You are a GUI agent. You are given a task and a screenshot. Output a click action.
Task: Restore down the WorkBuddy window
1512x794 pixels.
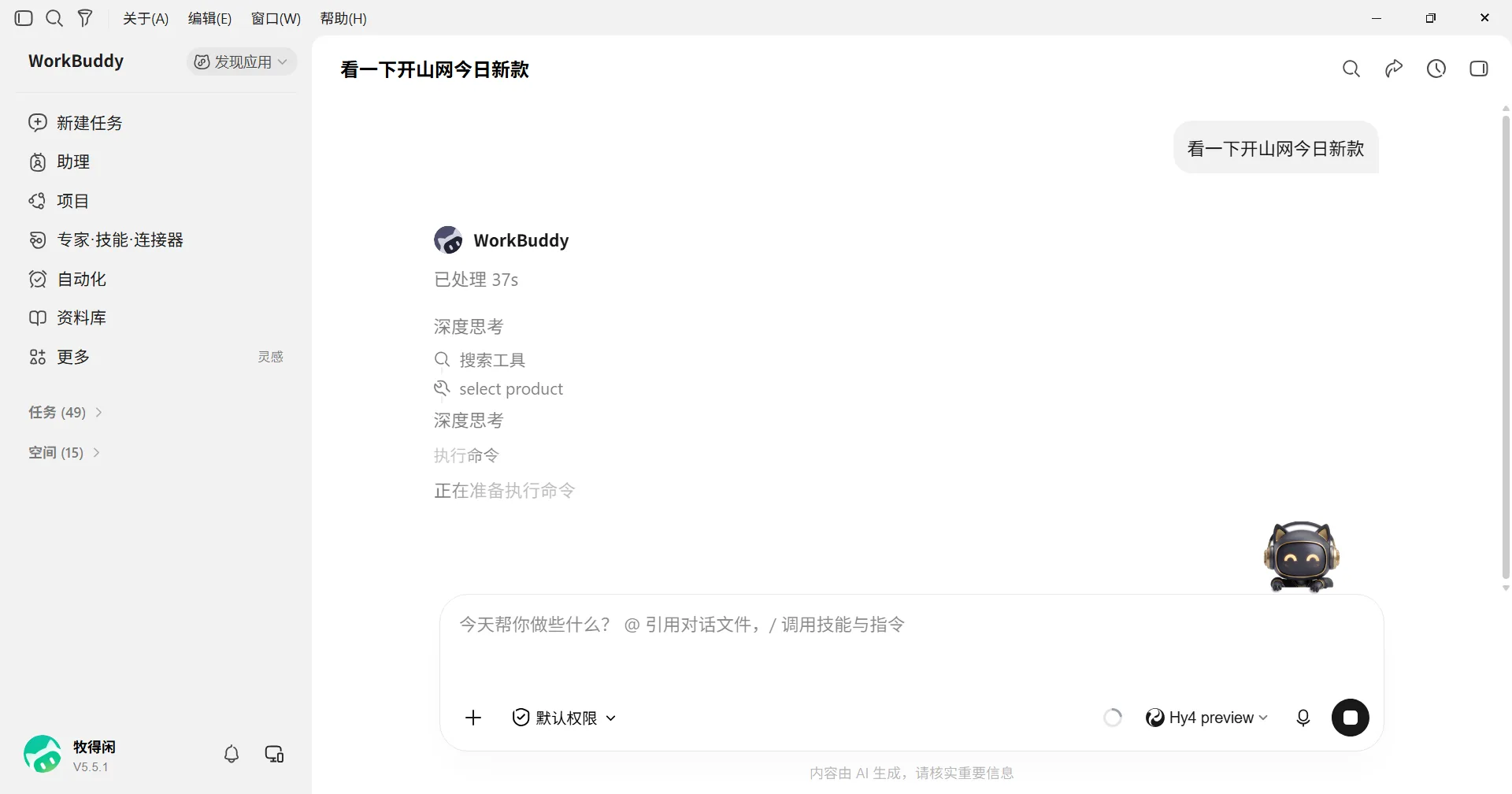pyautogui.click(x=1431, y=18)
